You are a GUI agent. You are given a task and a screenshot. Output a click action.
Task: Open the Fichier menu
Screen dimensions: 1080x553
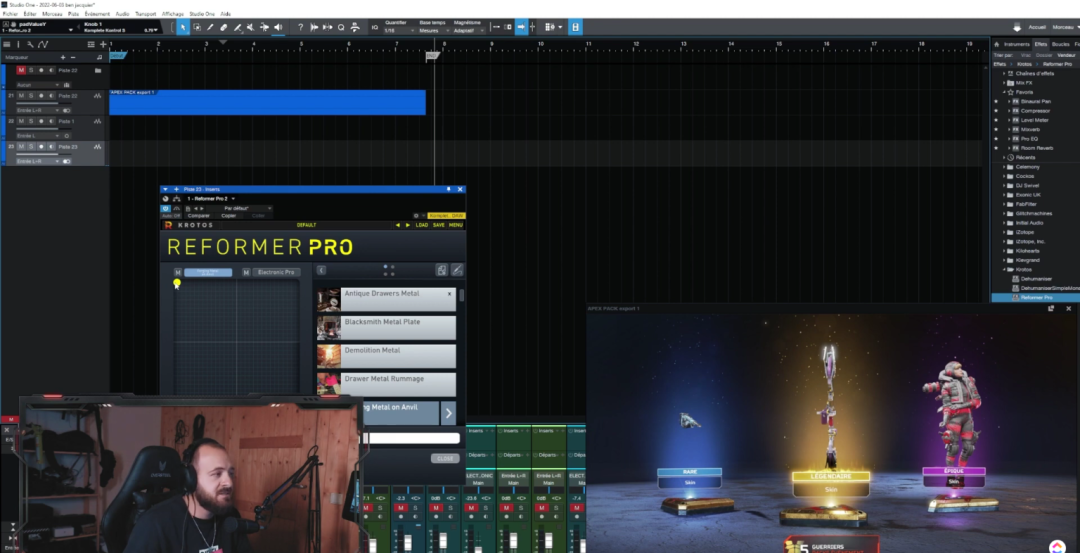point(10,14)
